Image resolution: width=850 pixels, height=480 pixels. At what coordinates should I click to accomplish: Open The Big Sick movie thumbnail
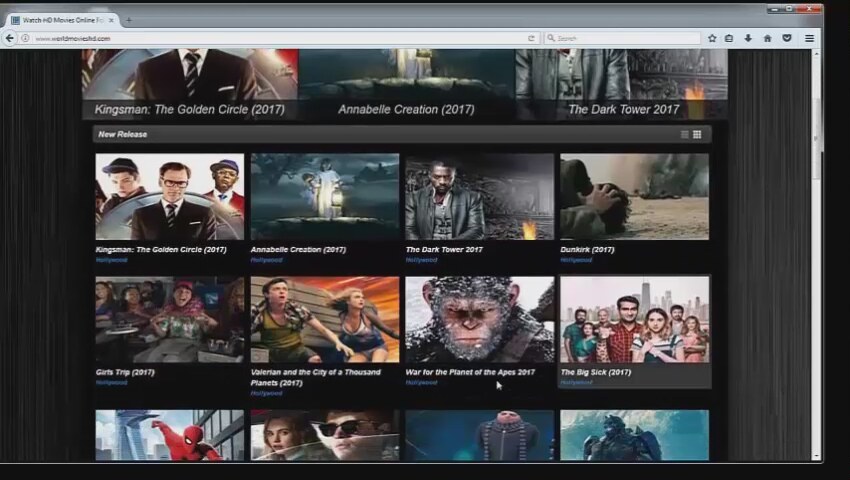(634, 319)
